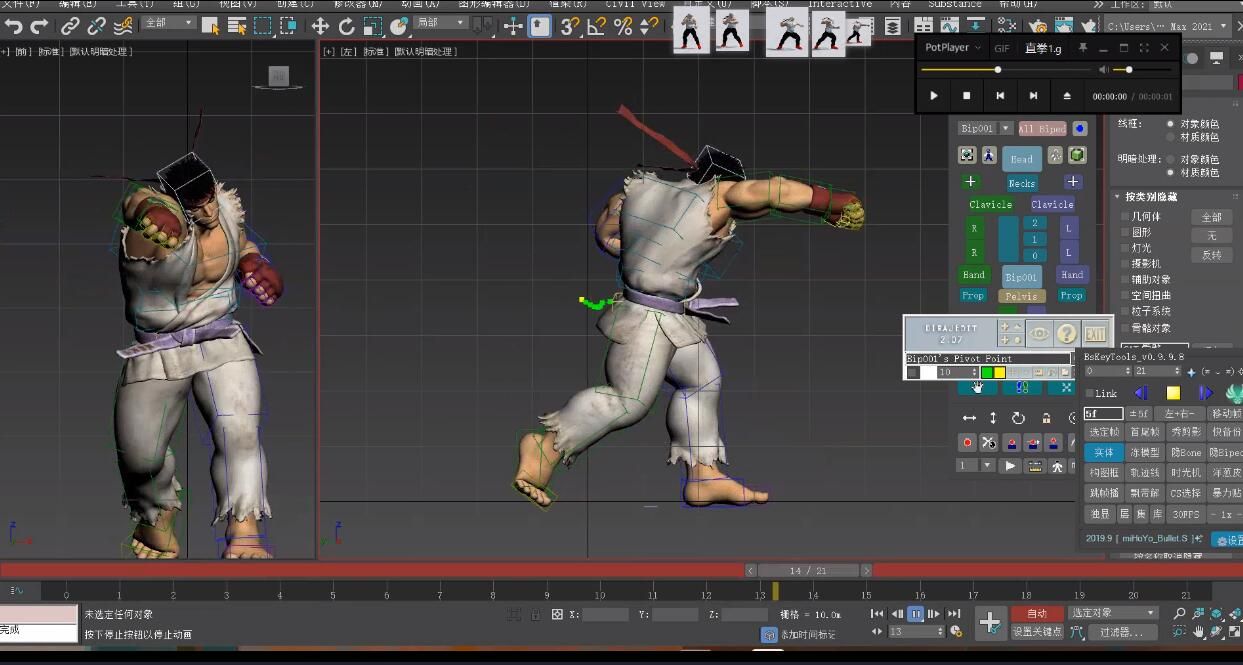Screen dimensions: 1243x665
Task: Mute PotPlayer with the speaker icon
Action: (x=1104, y=70)
